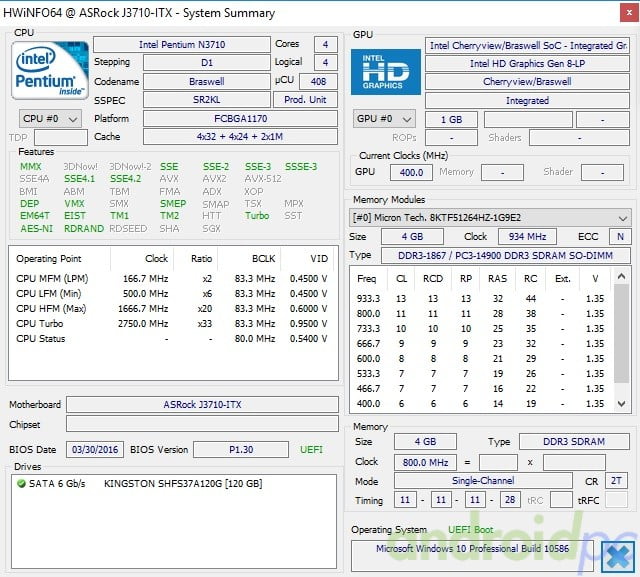Viewport: 640px width, 577px height.
Task: Click the Cache 4x32 + 4x24 + 2x1M field
Action: tap(240, 137)
